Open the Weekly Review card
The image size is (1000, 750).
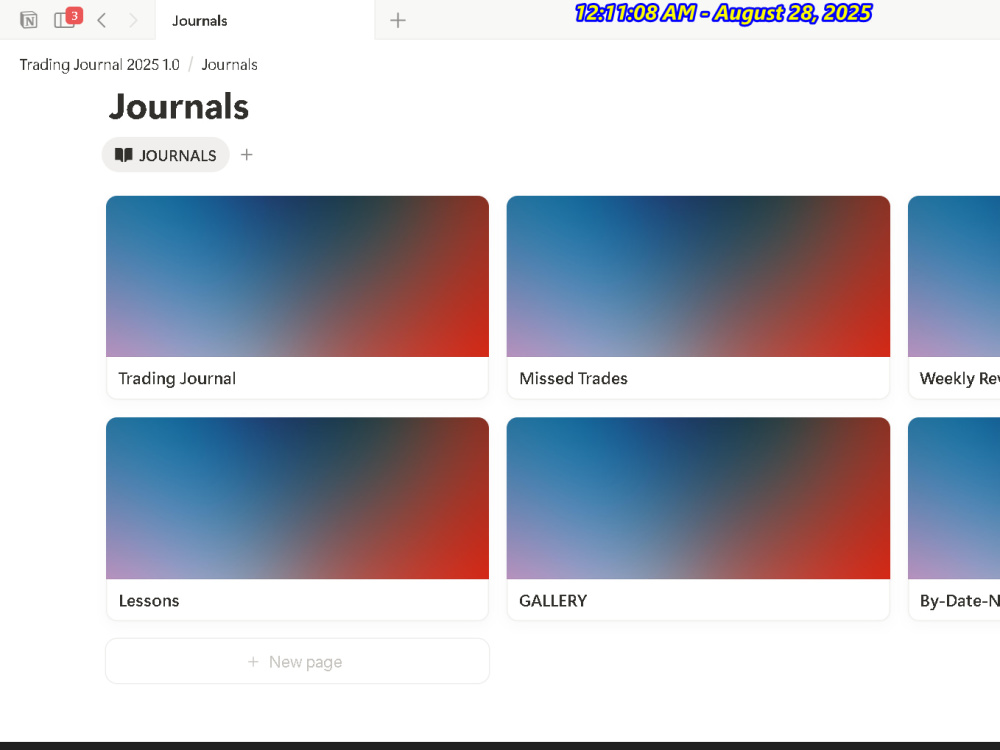coord(954,297)
